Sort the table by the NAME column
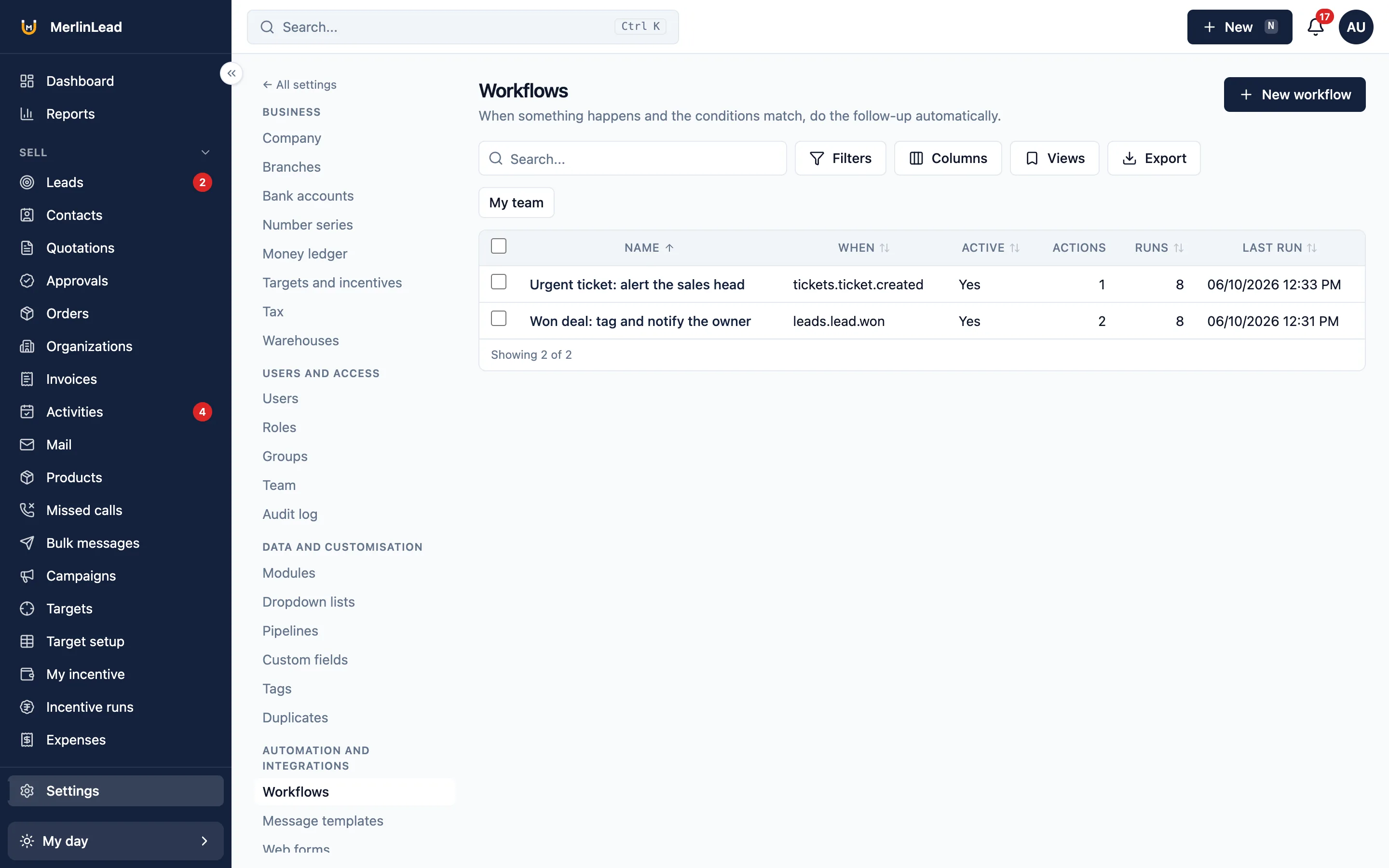 point(649,248)
